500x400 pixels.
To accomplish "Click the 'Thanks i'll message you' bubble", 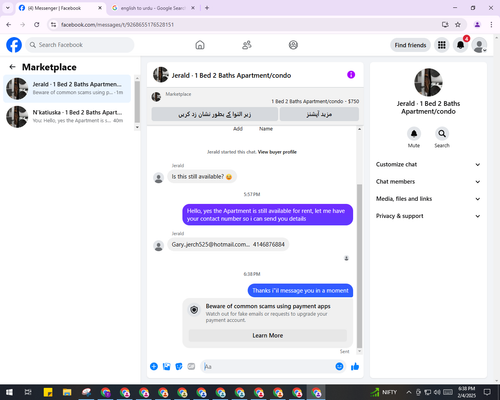I will (300, 291).
